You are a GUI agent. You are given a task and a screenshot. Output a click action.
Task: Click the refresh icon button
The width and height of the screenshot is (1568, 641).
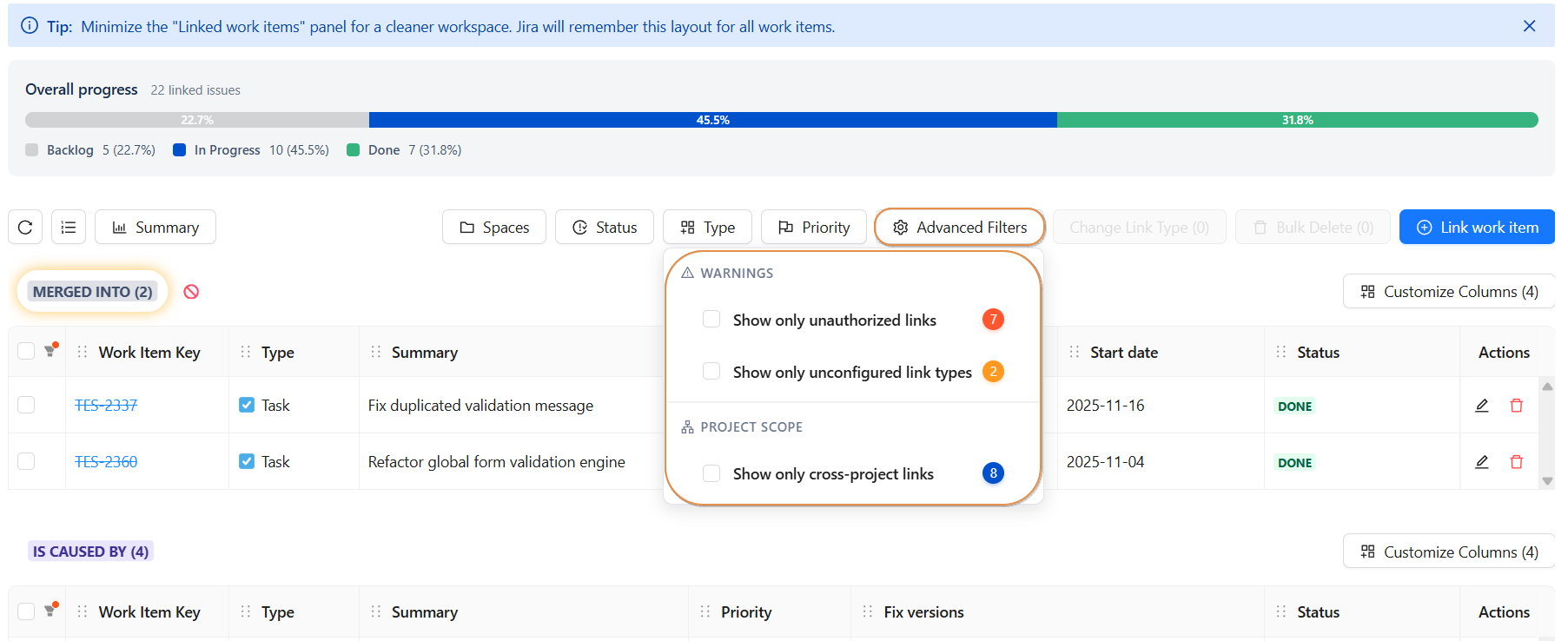click(x=25, y=228)
